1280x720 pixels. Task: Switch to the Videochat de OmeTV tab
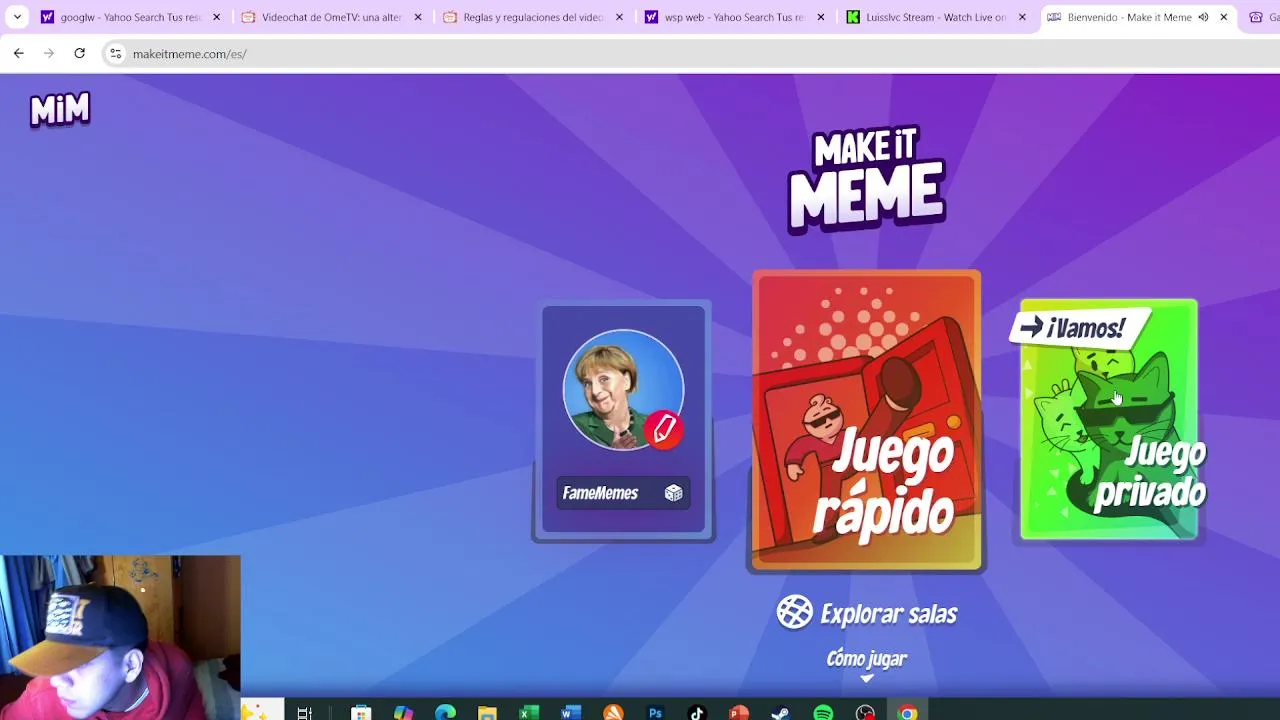[331, 17]
